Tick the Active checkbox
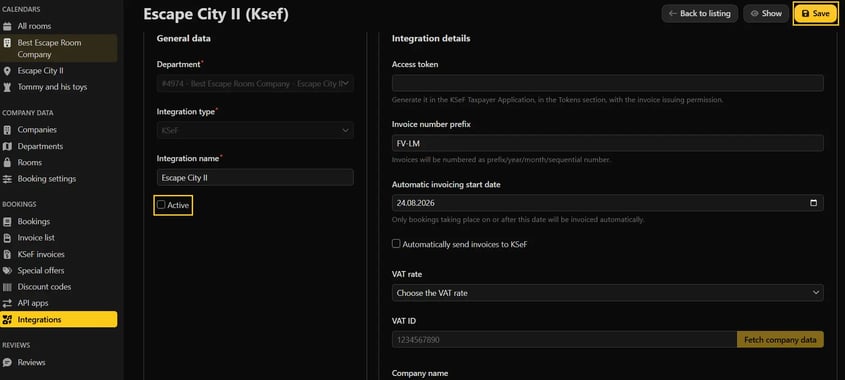This screenshot has width=845, height=380. tap(161, 205)
